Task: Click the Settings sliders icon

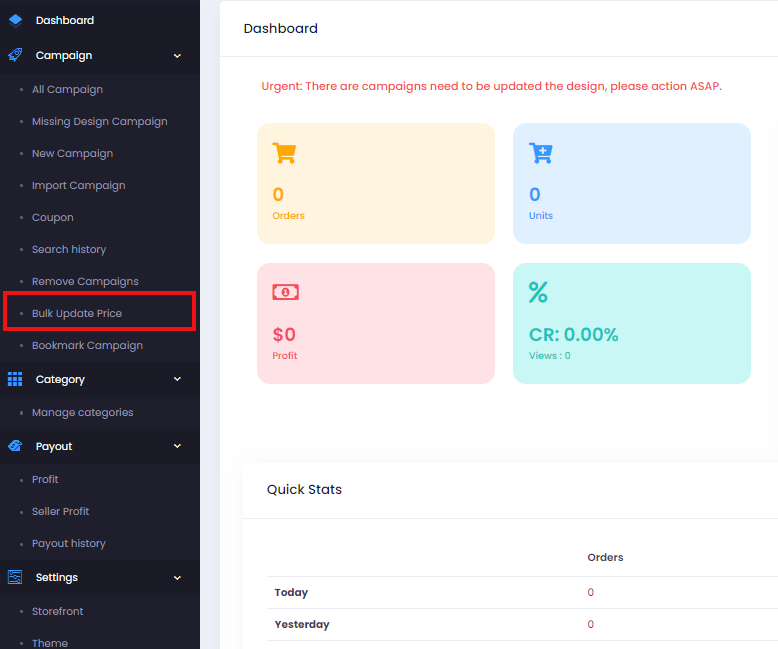Action: point(15,577)
